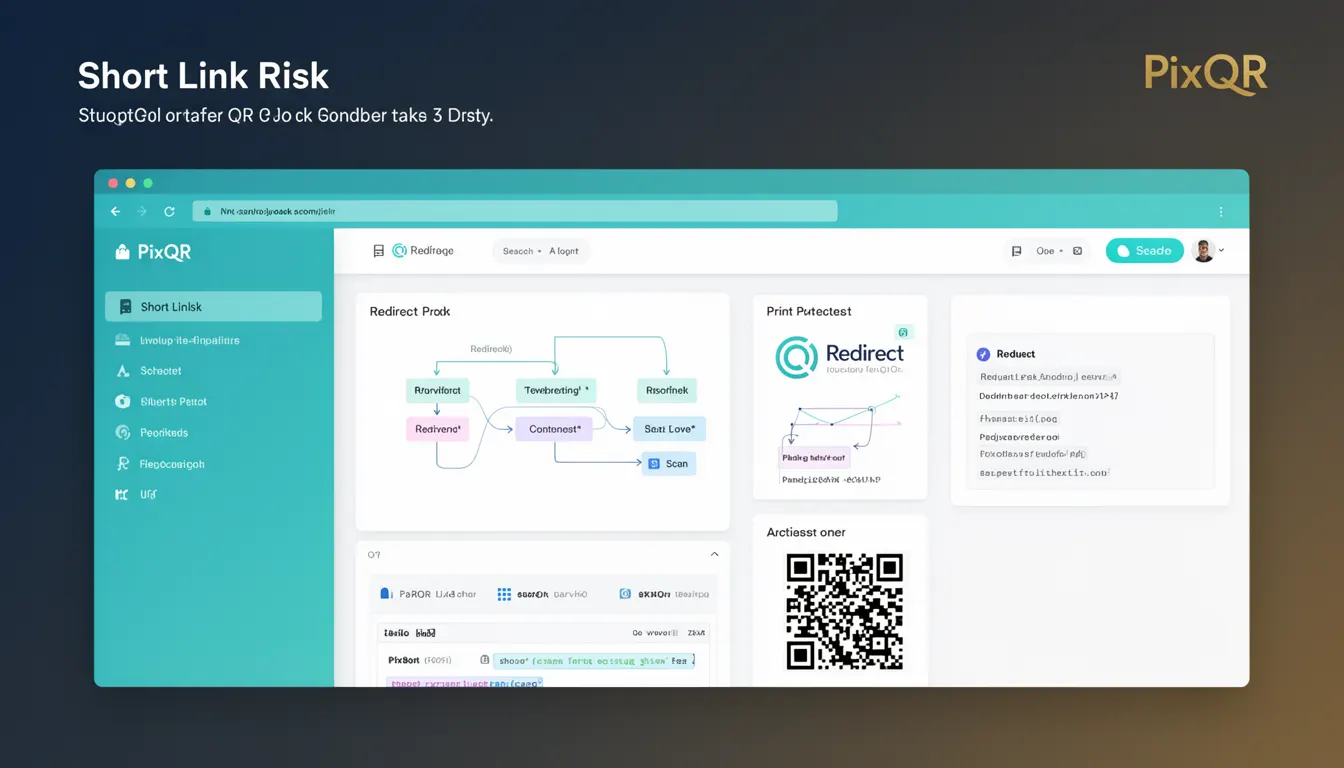
Task: Open the browser three-dot menu
Action: [x=1221, y=212]
